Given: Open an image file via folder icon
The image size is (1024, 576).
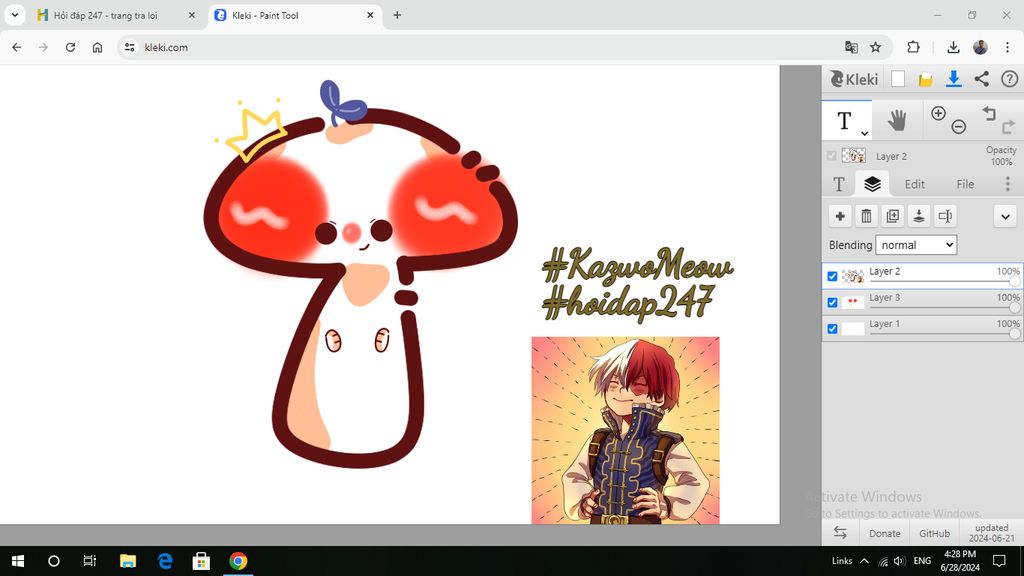Looking at the screenshot, I should tap(925, 80).
